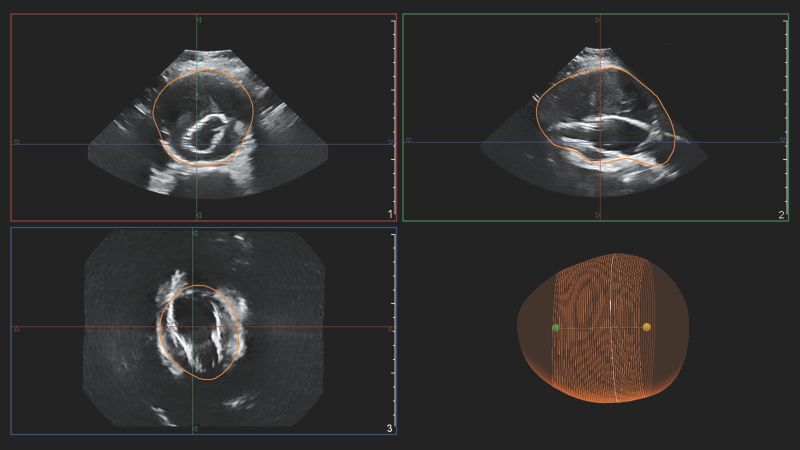Click the white center line on the 3D mesh
Screen dimensions: 800x450
point(613,328)
